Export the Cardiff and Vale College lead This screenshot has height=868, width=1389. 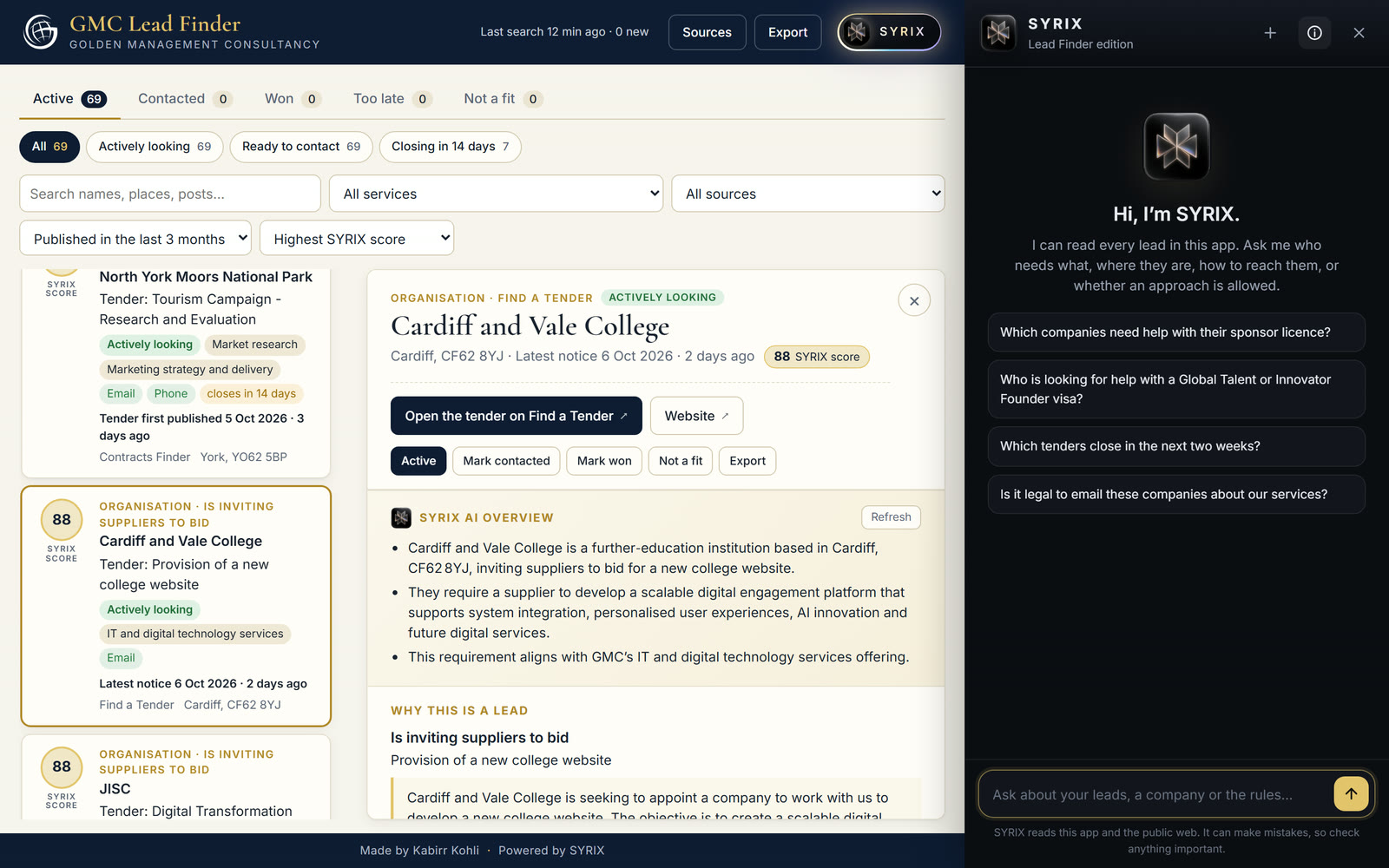tap(747, 461)
